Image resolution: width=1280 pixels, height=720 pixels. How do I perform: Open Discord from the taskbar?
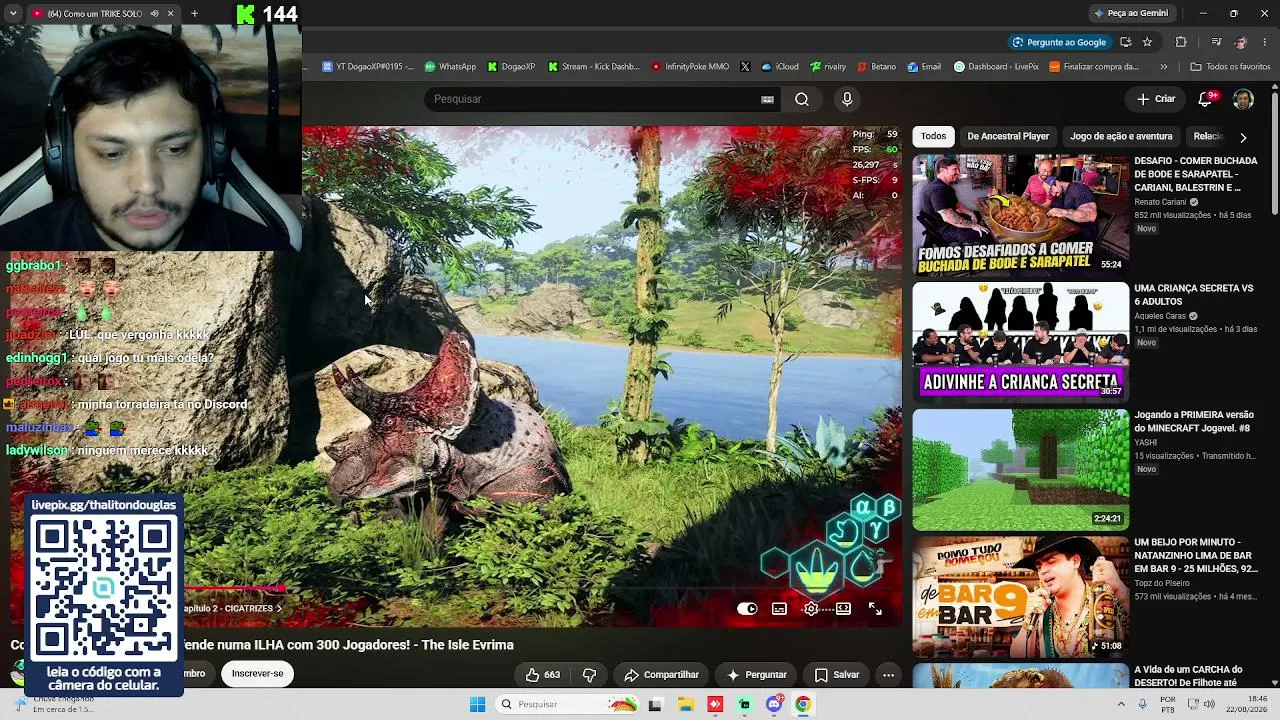point(774,704)
